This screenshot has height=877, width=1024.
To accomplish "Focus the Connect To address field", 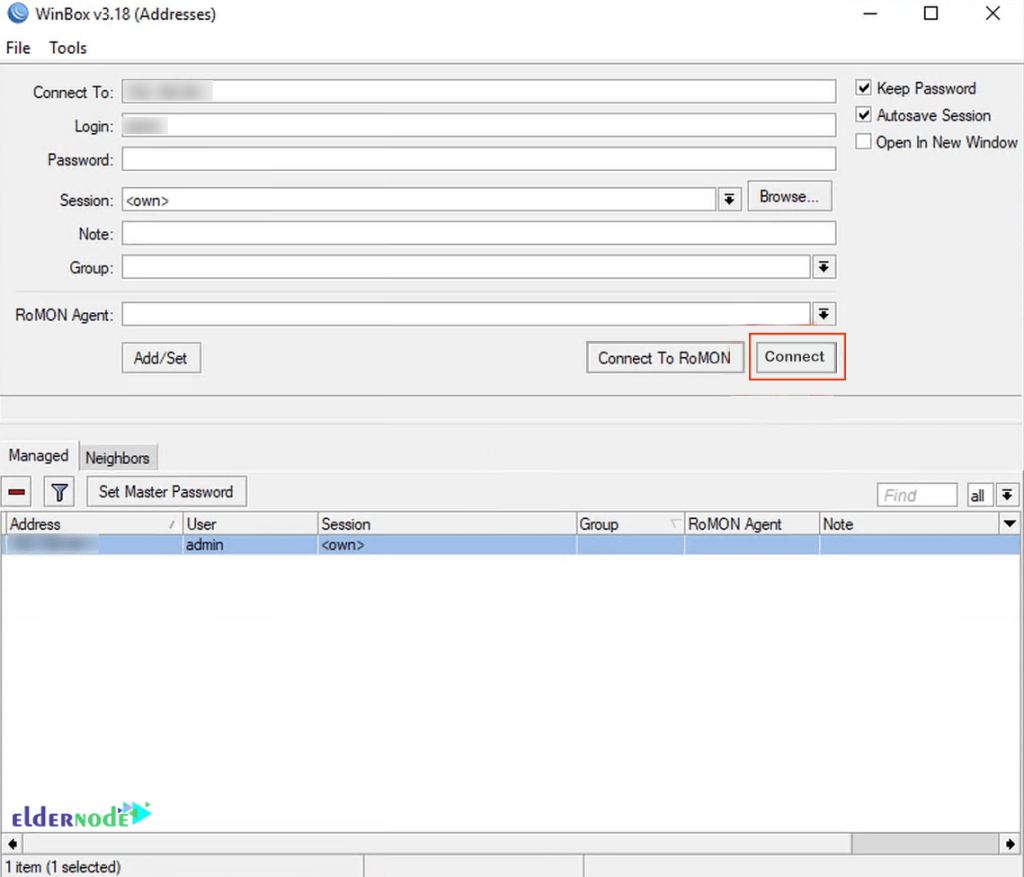I will pos(479,91).
